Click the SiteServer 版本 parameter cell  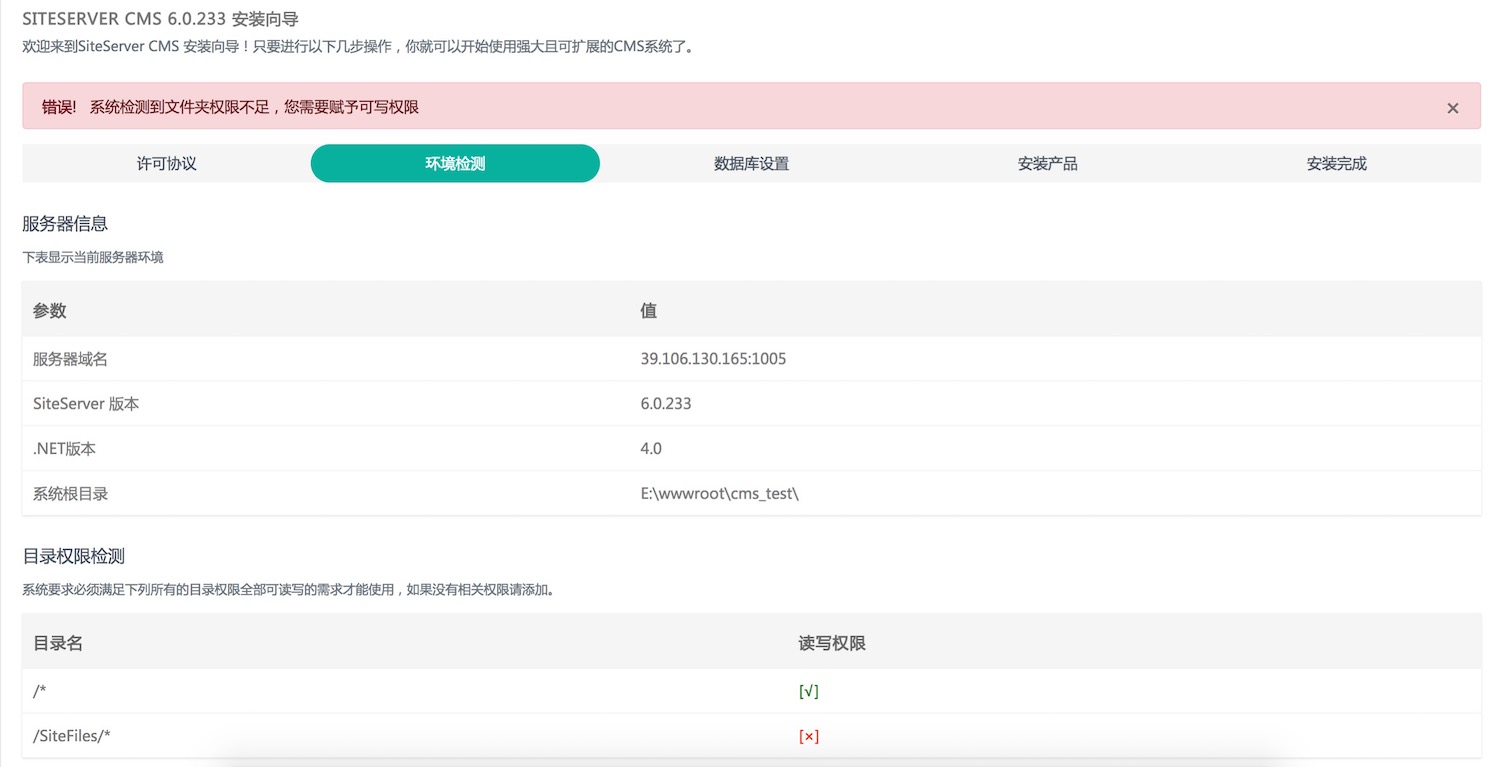[326, 404]
